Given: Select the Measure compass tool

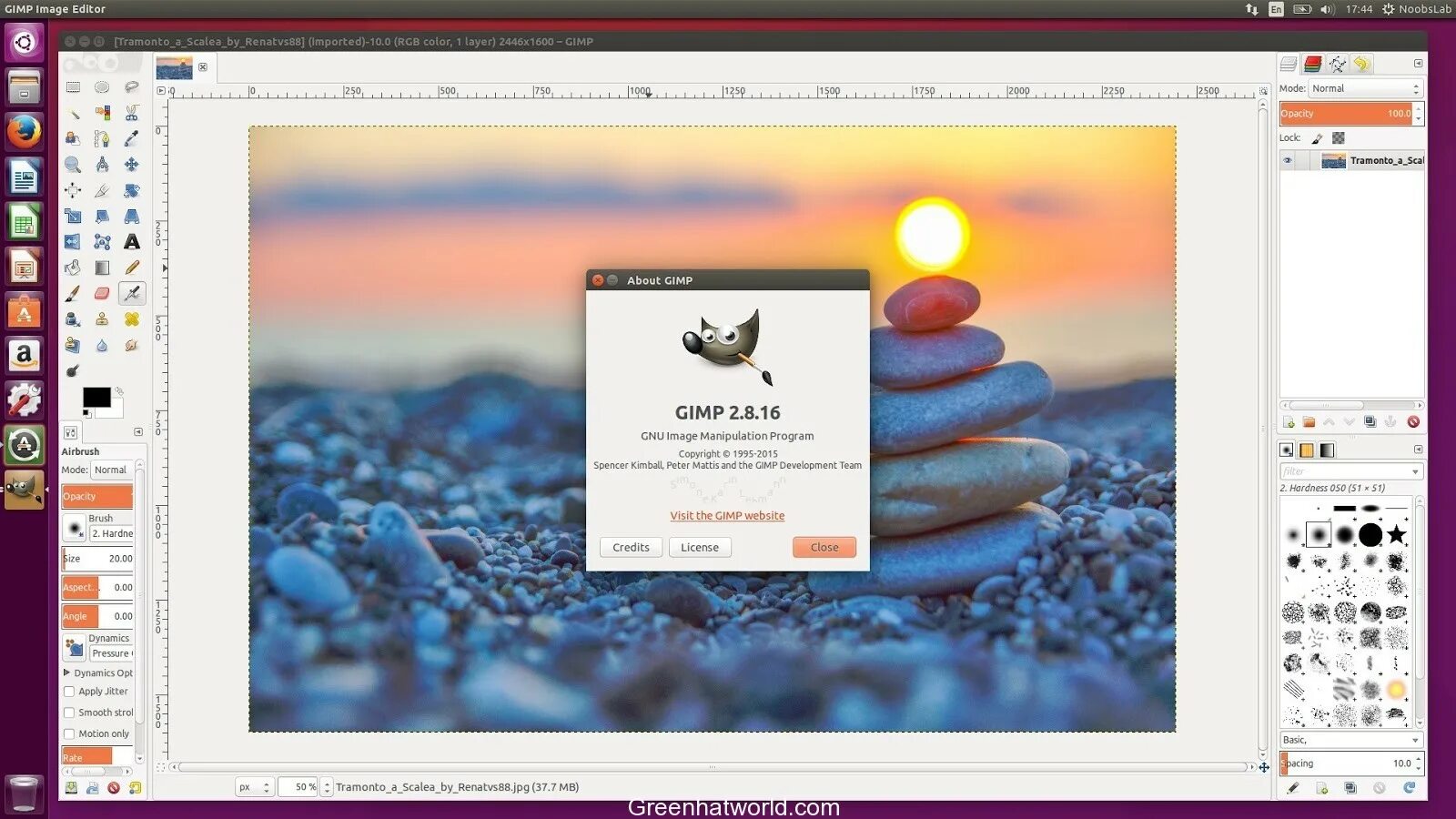Looking at the screenshot, I should (102, 165).
